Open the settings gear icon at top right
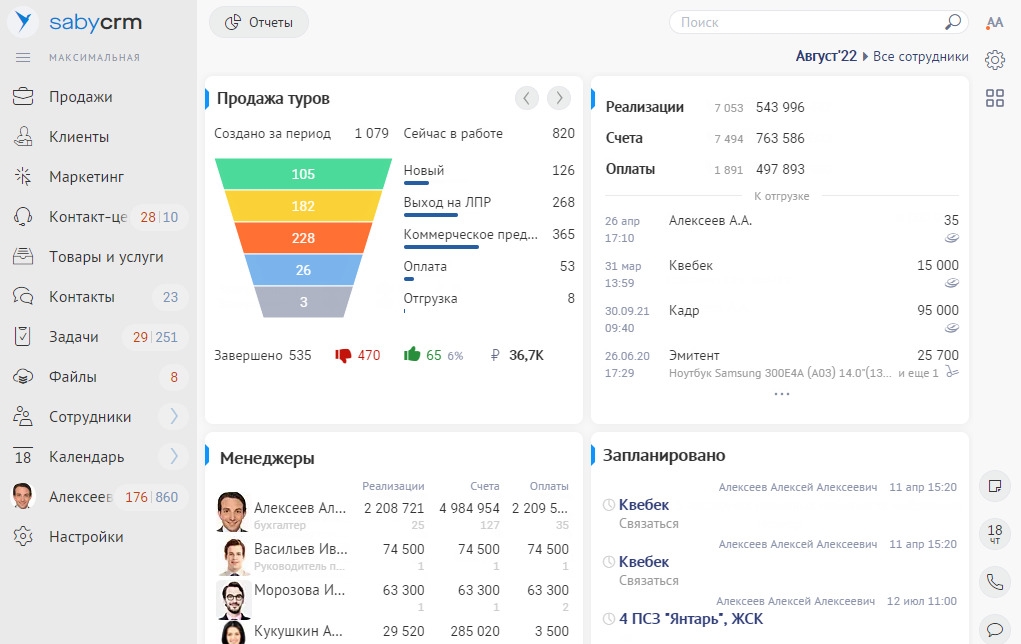This screenshot has width=1021, height=644. [x=994, y=60]
